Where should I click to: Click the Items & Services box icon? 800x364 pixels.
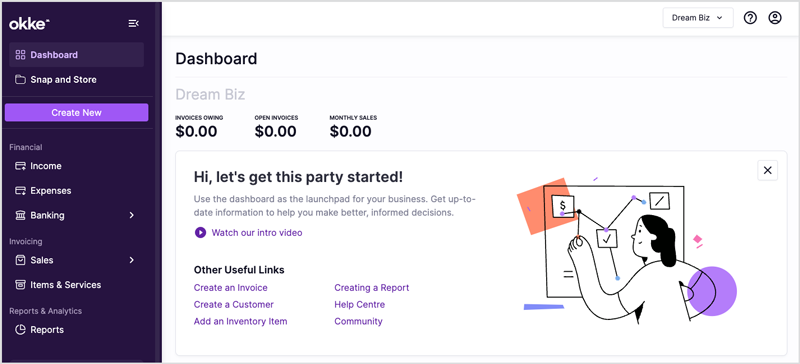click(x=20, y=285)
